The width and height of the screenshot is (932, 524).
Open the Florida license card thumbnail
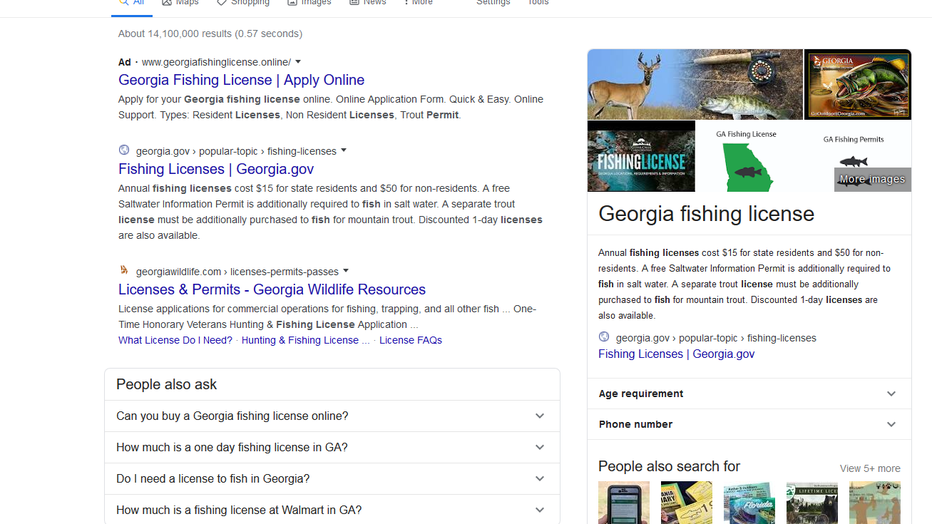749,503
